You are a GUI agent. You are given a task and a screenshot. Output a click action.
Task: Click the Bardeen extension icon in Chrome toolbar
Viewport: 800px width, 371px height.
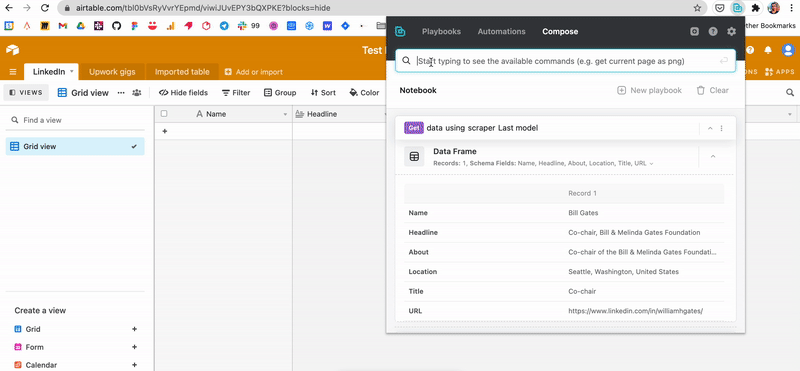point(738,8)
